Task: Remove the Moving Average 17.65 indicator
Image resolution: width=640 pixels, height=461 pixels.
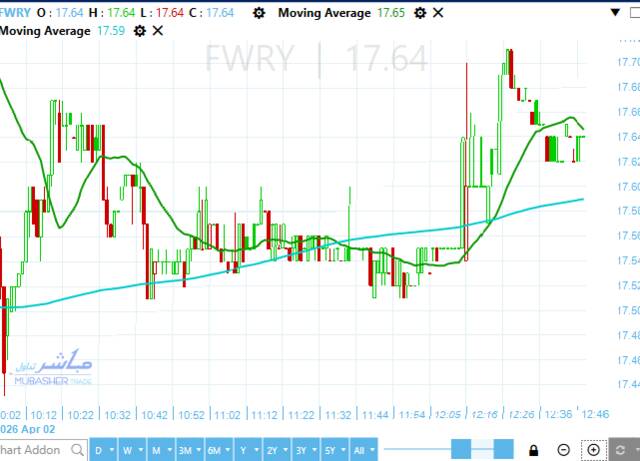Action: [439, 13]
